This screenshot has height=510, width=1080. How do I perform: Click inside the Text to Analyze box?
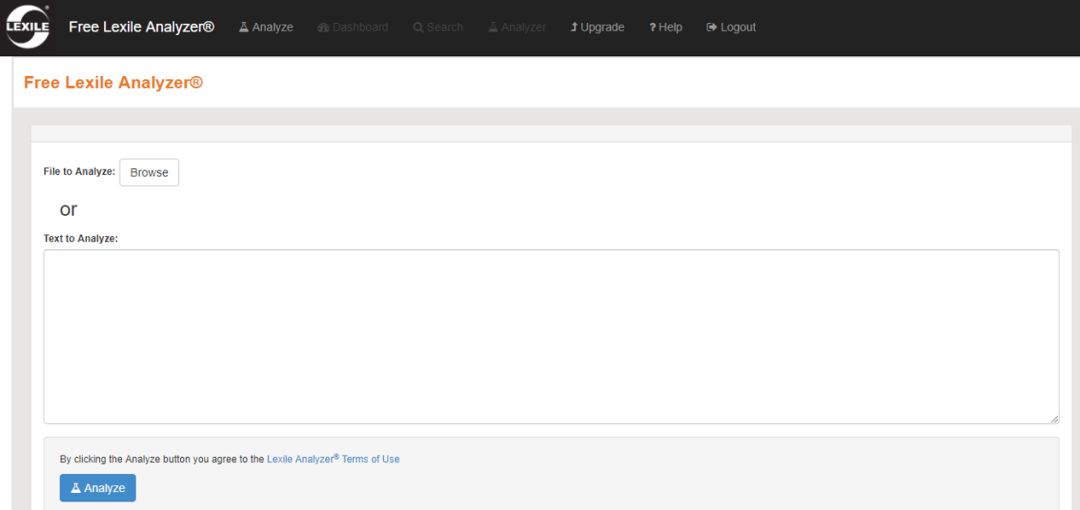(x=550, y=336)
